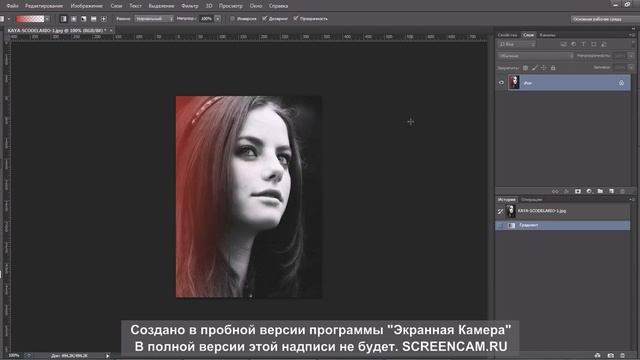Image resolution: width=640 pixels, height=360 pixels.
Task: Delete current state trash icon in History
Action: tap(622, 356)
